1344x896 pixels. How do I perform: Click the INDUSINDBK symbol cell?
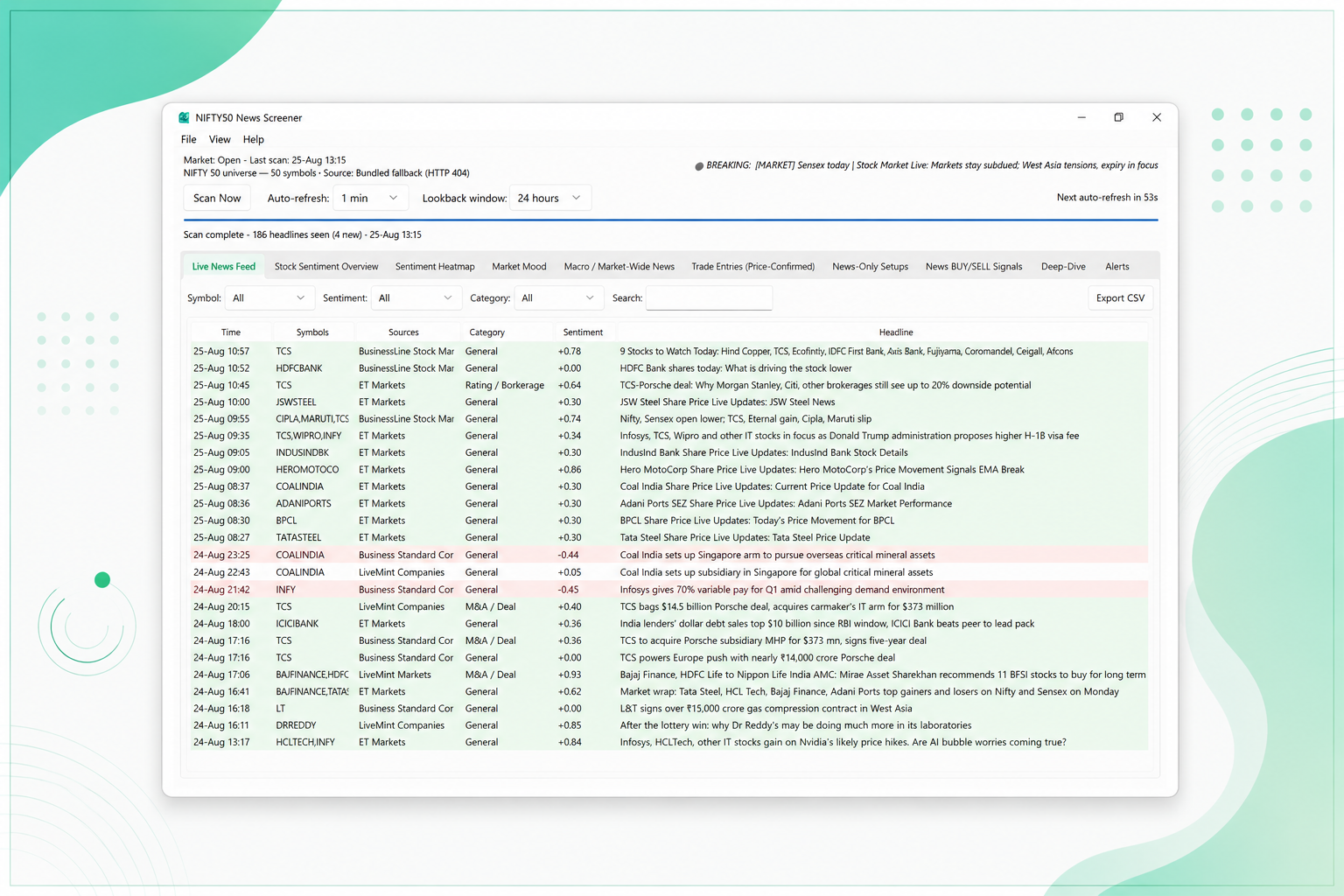303,453
